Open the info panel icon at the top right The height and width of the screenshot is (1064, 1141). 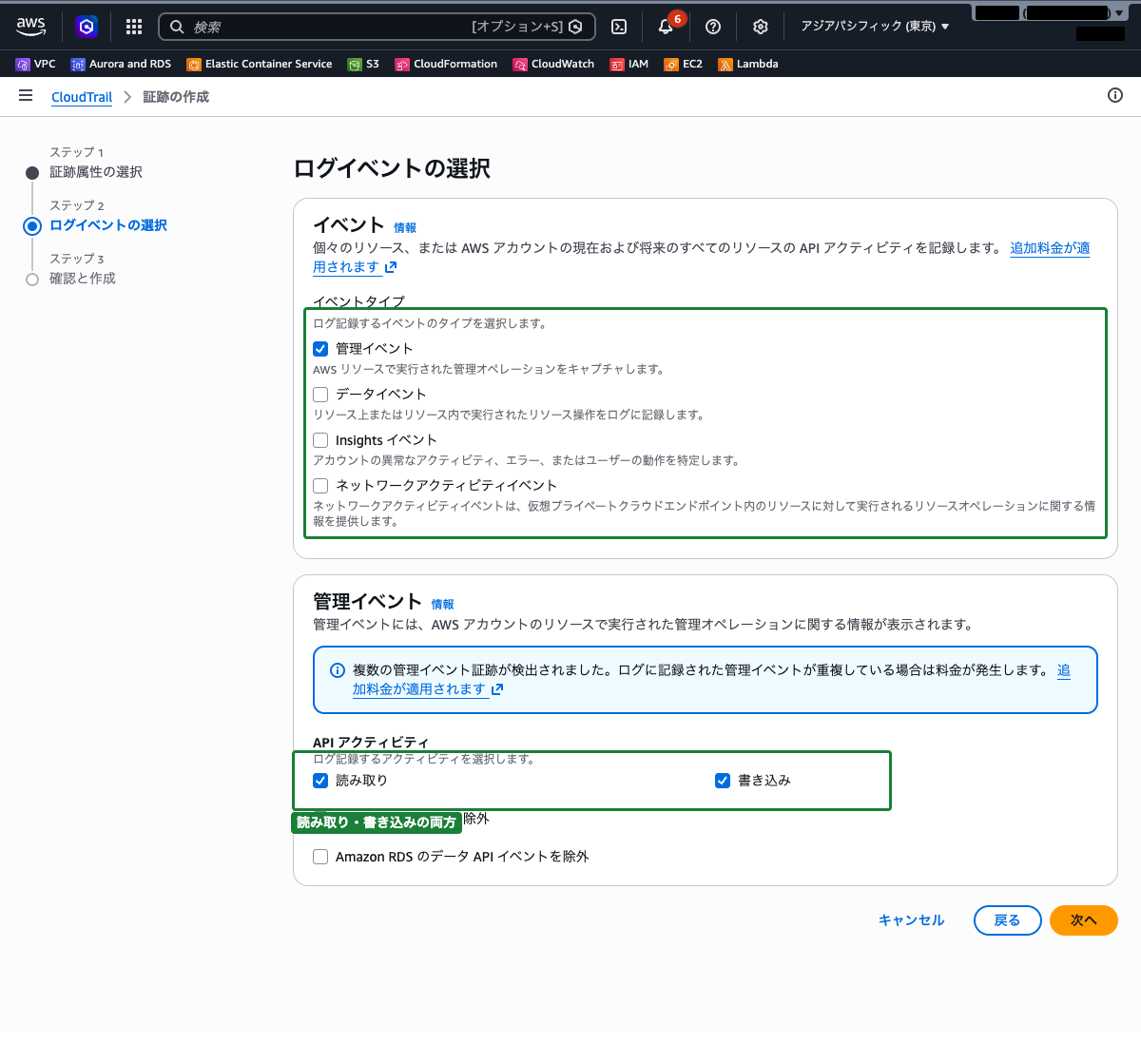[x=1115, y=95]
